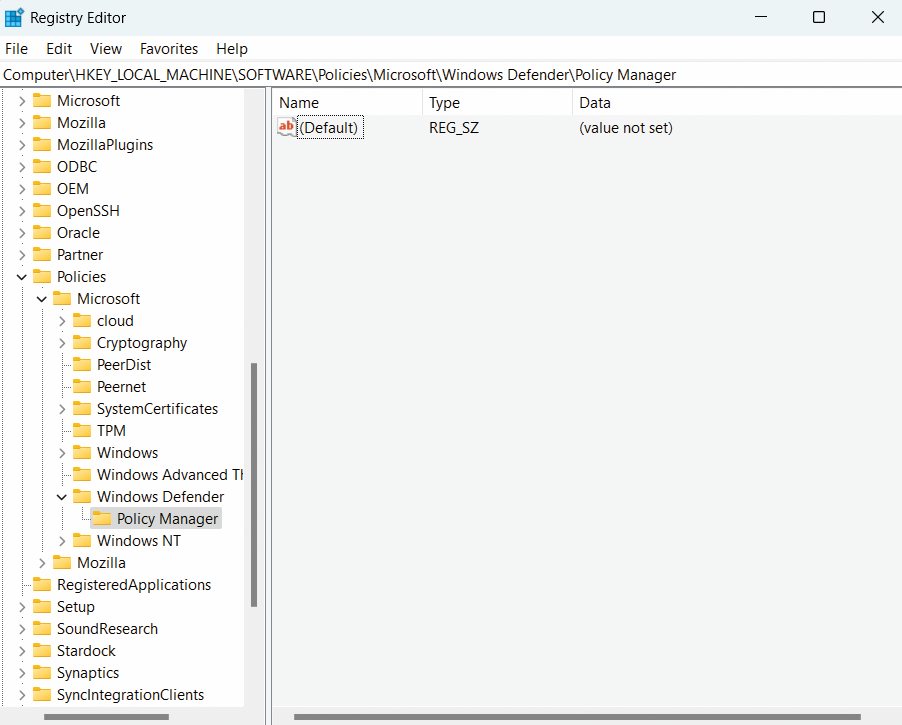The width and height of the screenshot is (902, 725).
Task: Open the File menu
Action: (x=16, y=49)
